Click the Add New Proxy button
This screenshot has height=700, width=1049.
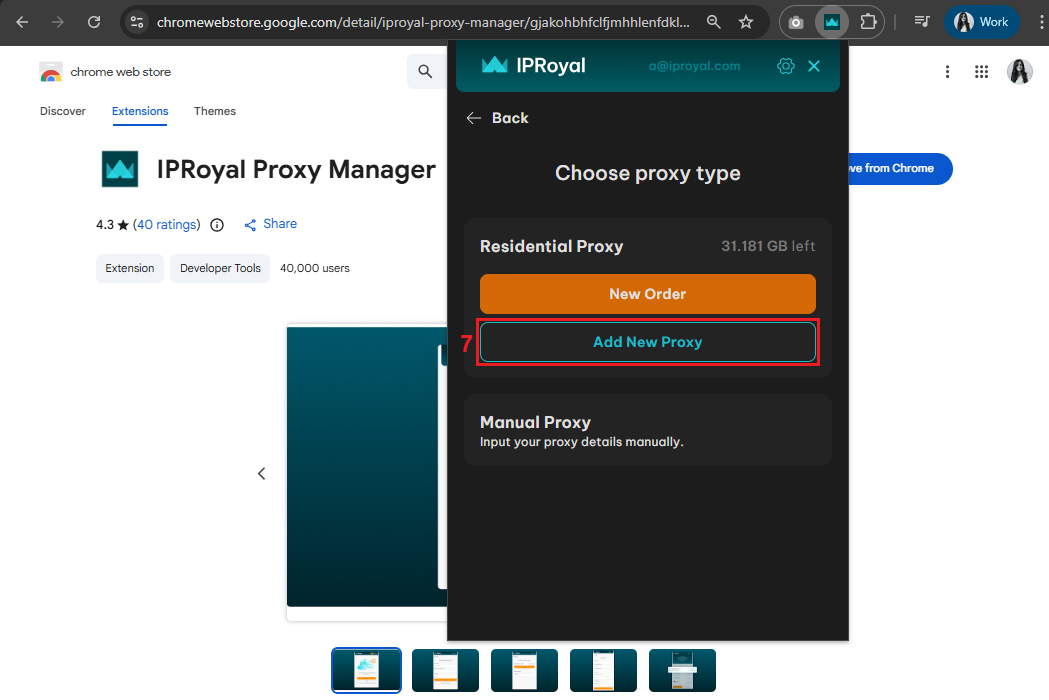[648, 342]
